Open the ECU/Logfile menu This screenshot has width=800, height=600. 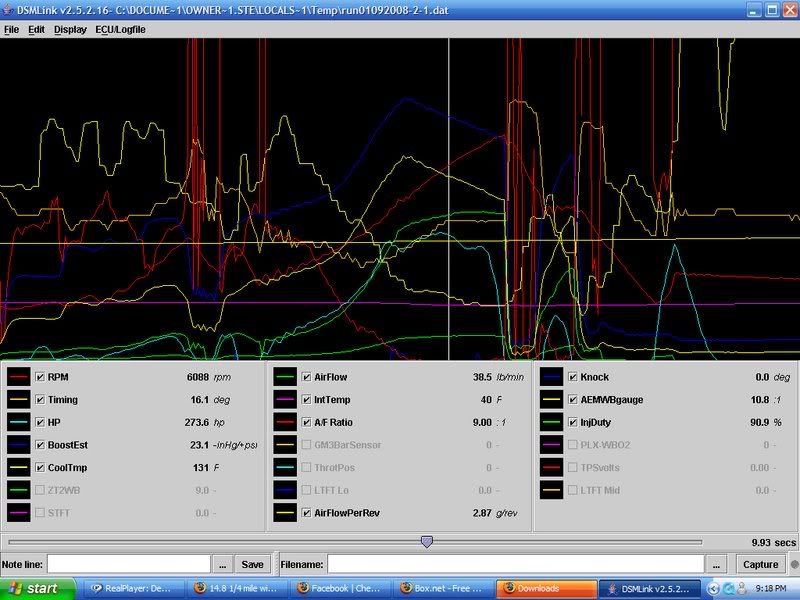[120, 30]
